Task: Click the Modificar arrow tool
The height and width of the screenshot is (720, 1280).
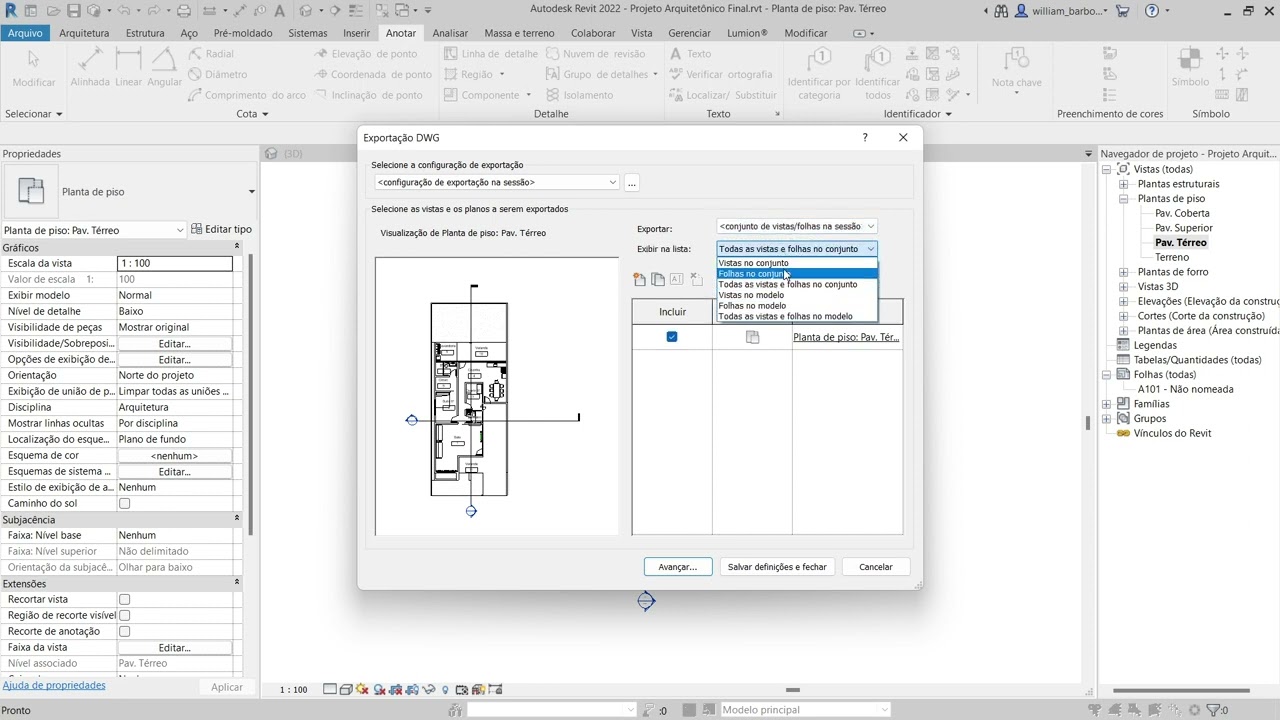Action: pyautogui.click(x=34, y=67)
